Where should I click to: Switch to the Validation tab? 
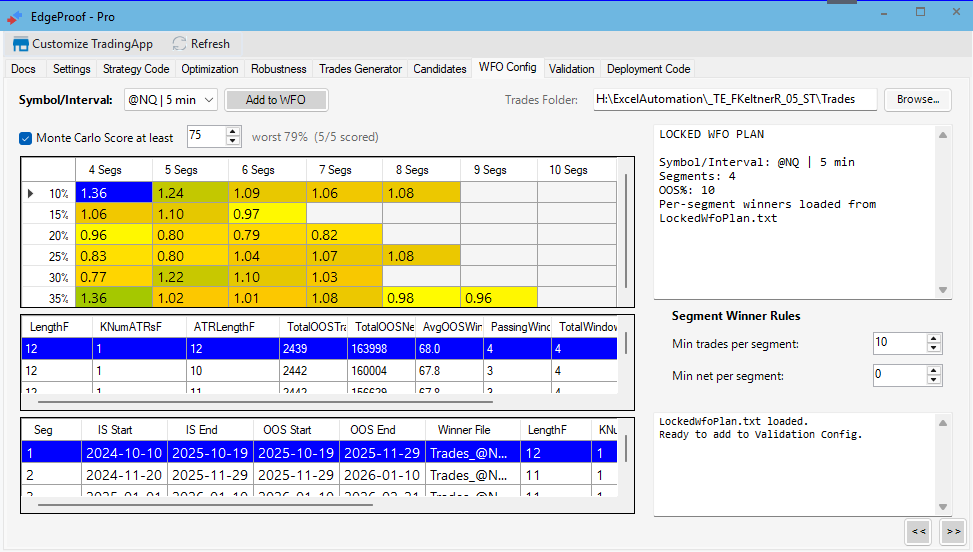[x=572, y=69]
